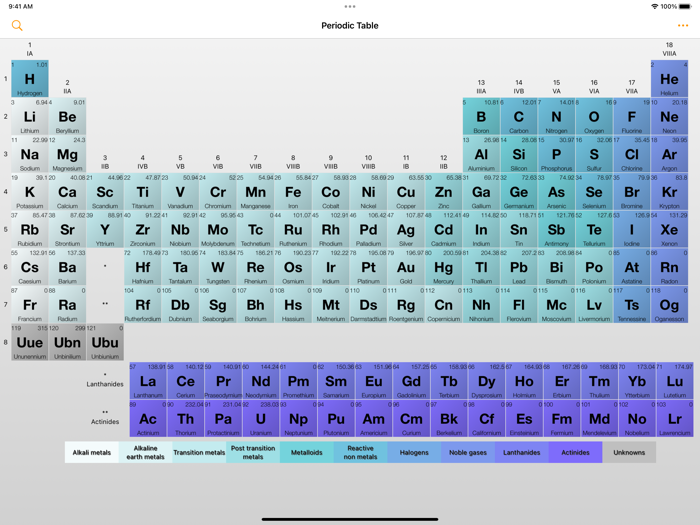Click the battery indicator in status bar

pos(685,6)
